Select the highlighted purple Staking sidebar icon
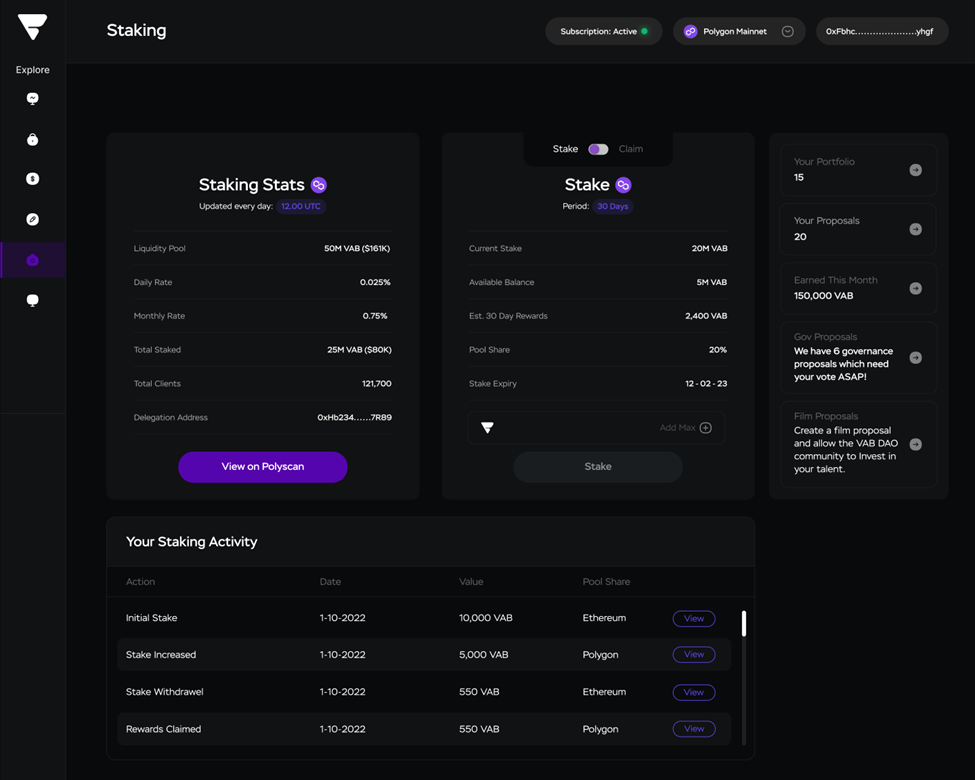Image resolution: width=975 pixels, height=780 pixels. click(x=32, y=260)
